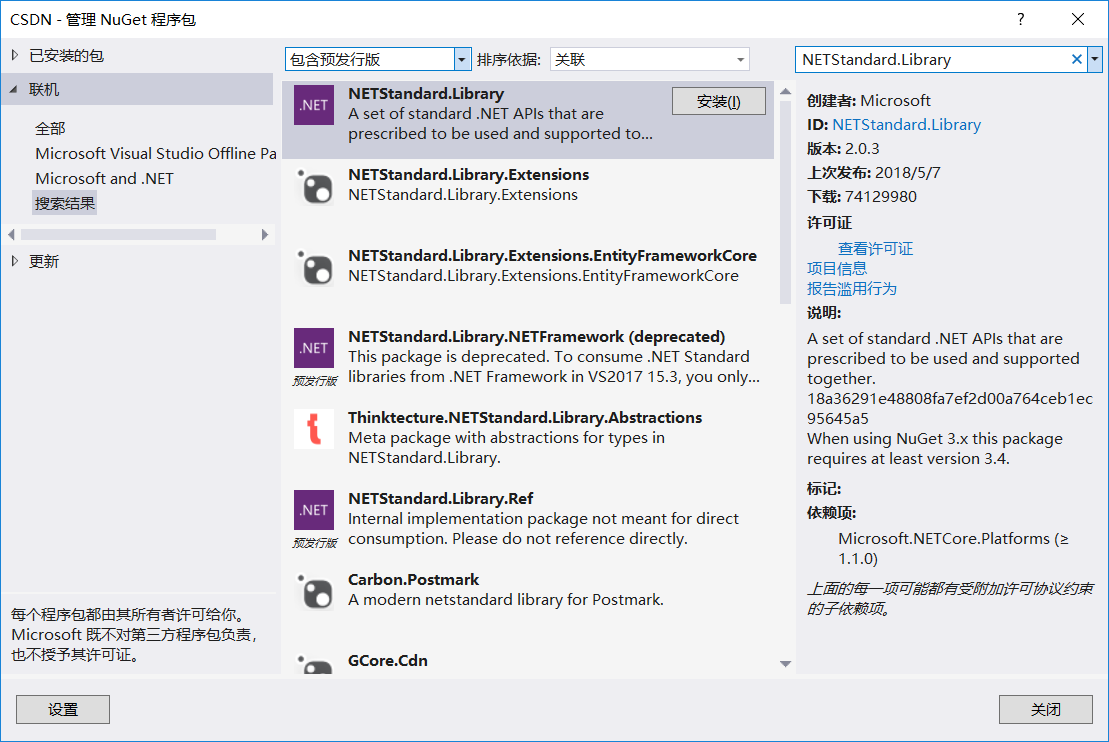Expand the 更新 section
Image resolution: width=1109 pixels, height=742 pixels.
15,261
